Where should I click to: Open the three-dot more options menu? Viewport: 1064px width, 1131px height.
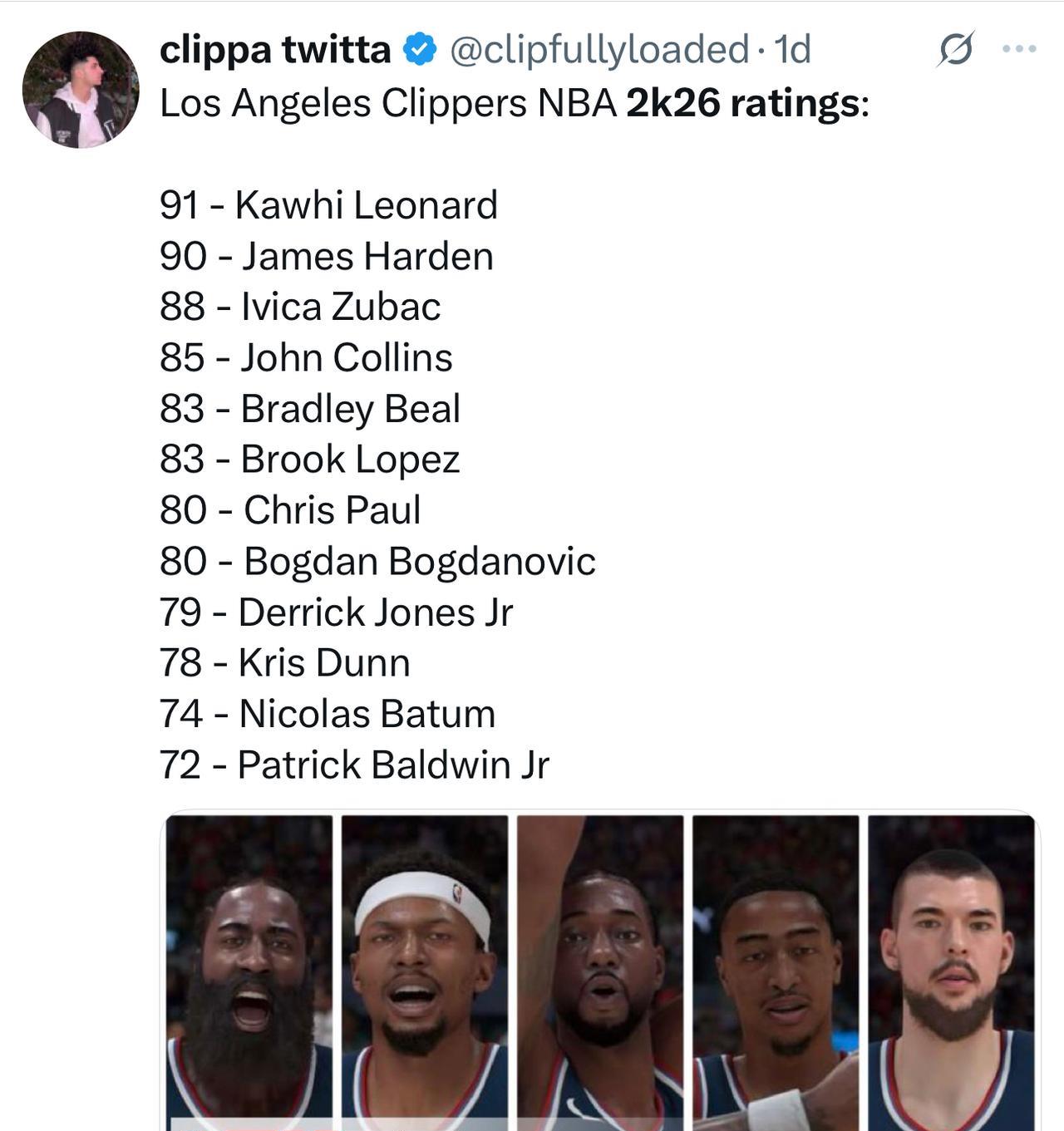[x=1019, y=50]
